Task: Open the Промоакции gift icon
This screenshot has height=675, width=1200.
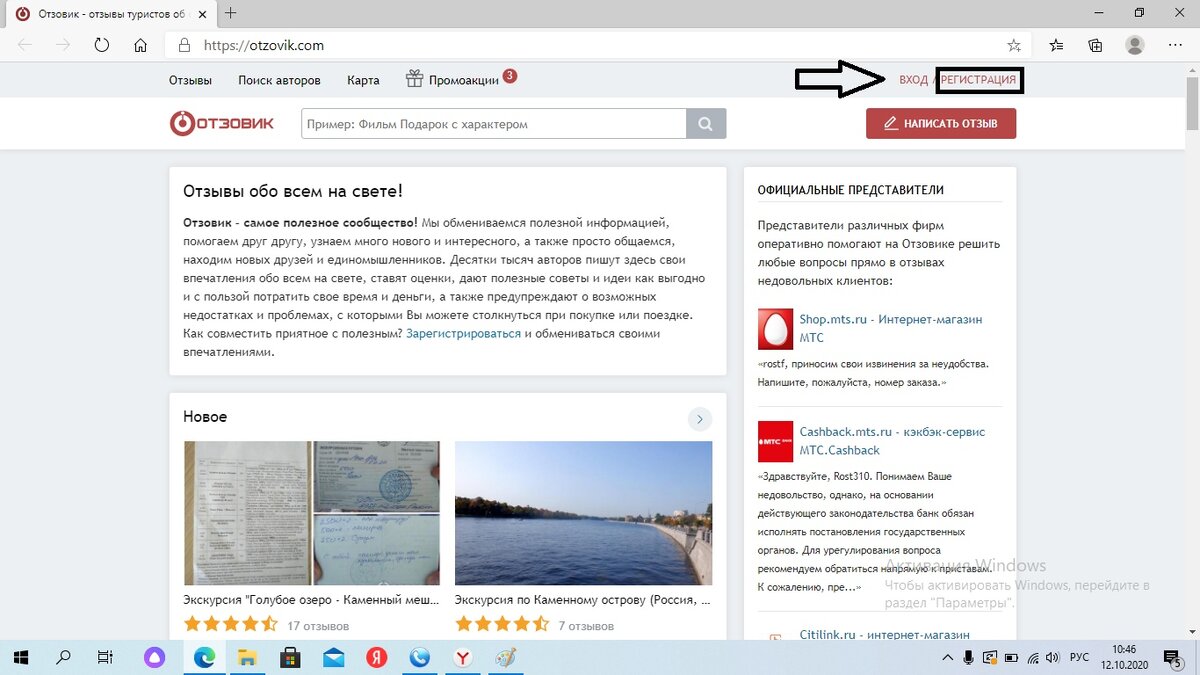Action: coord(415,79)
